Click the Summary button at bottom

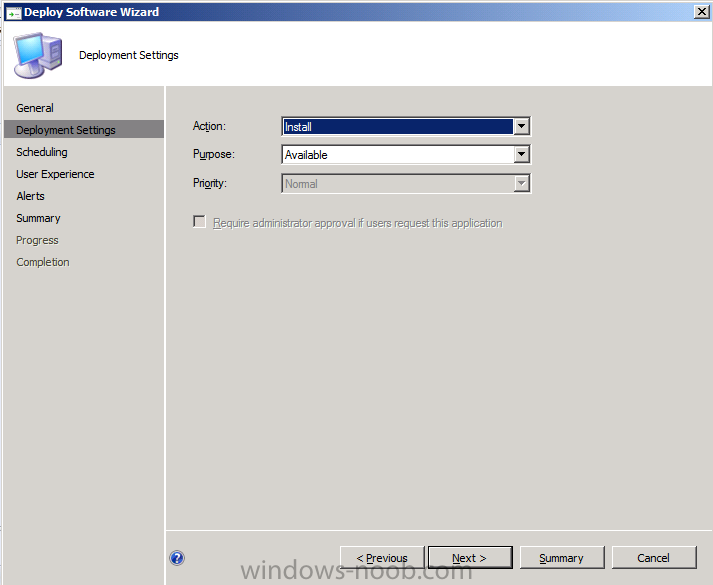point(562,558)
